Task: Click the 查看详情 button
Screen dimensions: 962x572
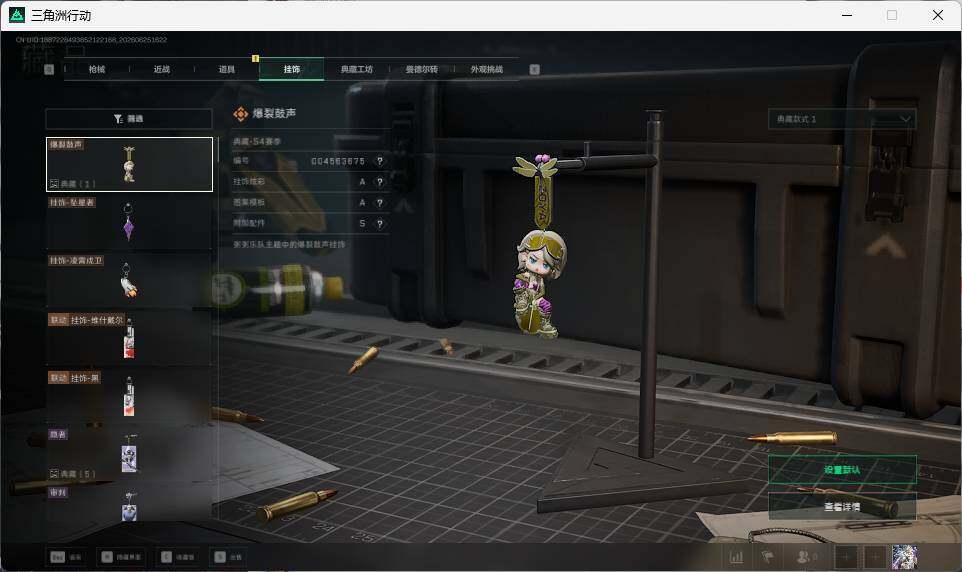Action: (842, 507)
